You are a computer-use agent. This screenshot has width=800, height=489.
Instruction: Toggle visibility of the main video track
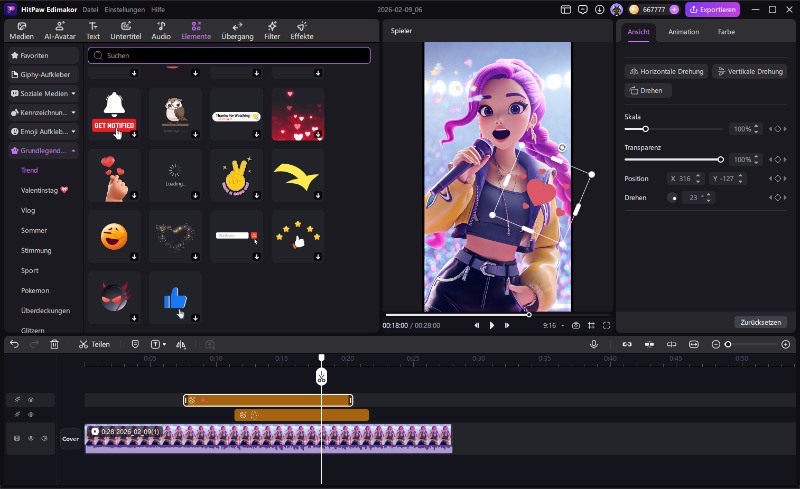30,438
